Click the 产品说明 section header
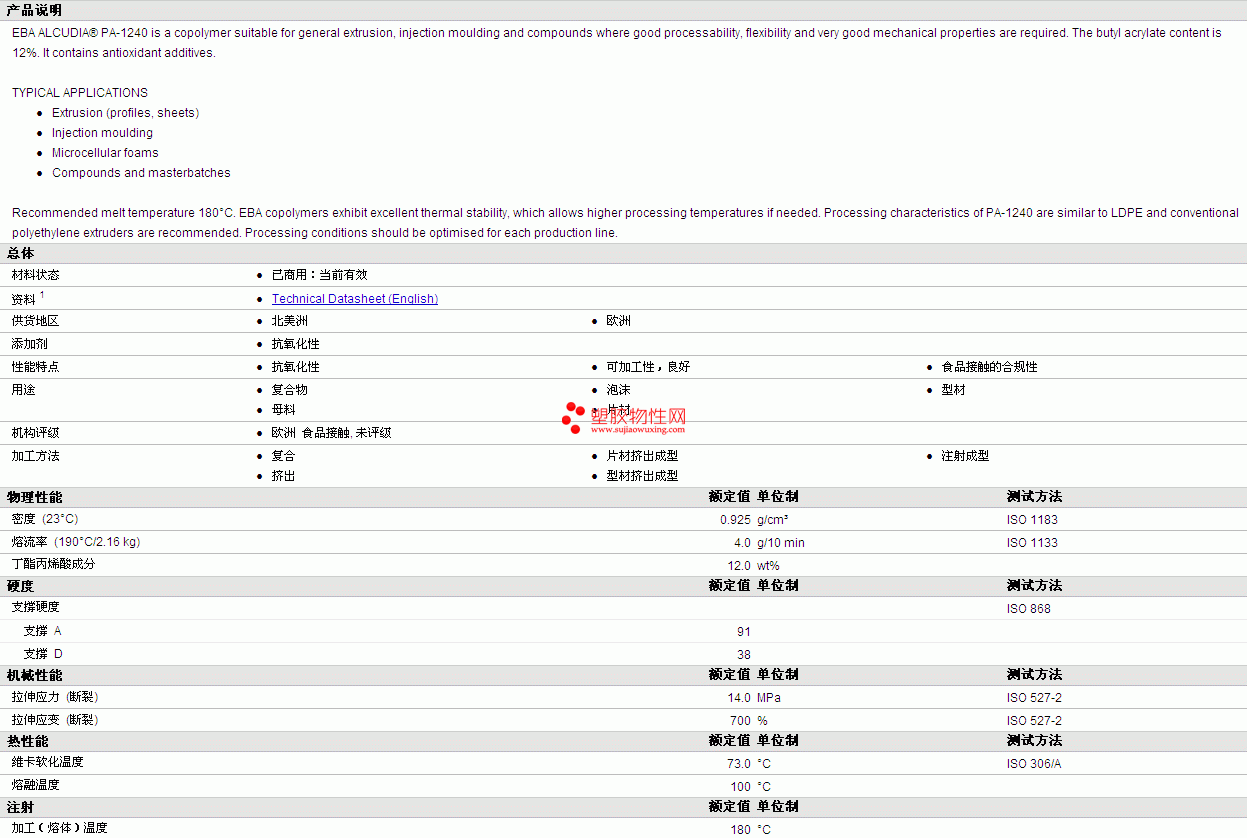The image size is (1247, 838). [34, 10]
